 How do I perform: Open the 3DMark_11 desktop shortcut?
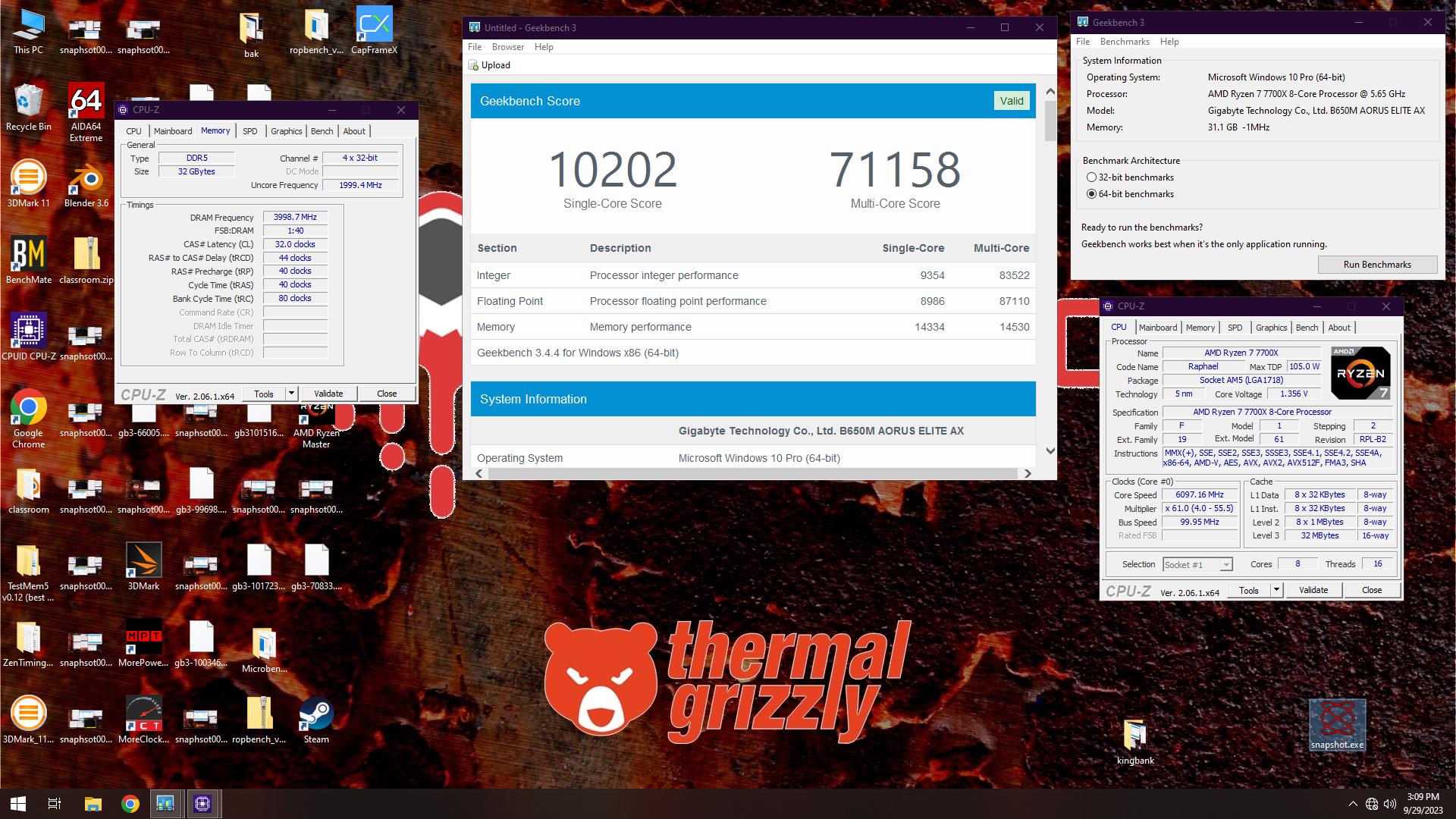pyautogui.click(x=29, y=720)
